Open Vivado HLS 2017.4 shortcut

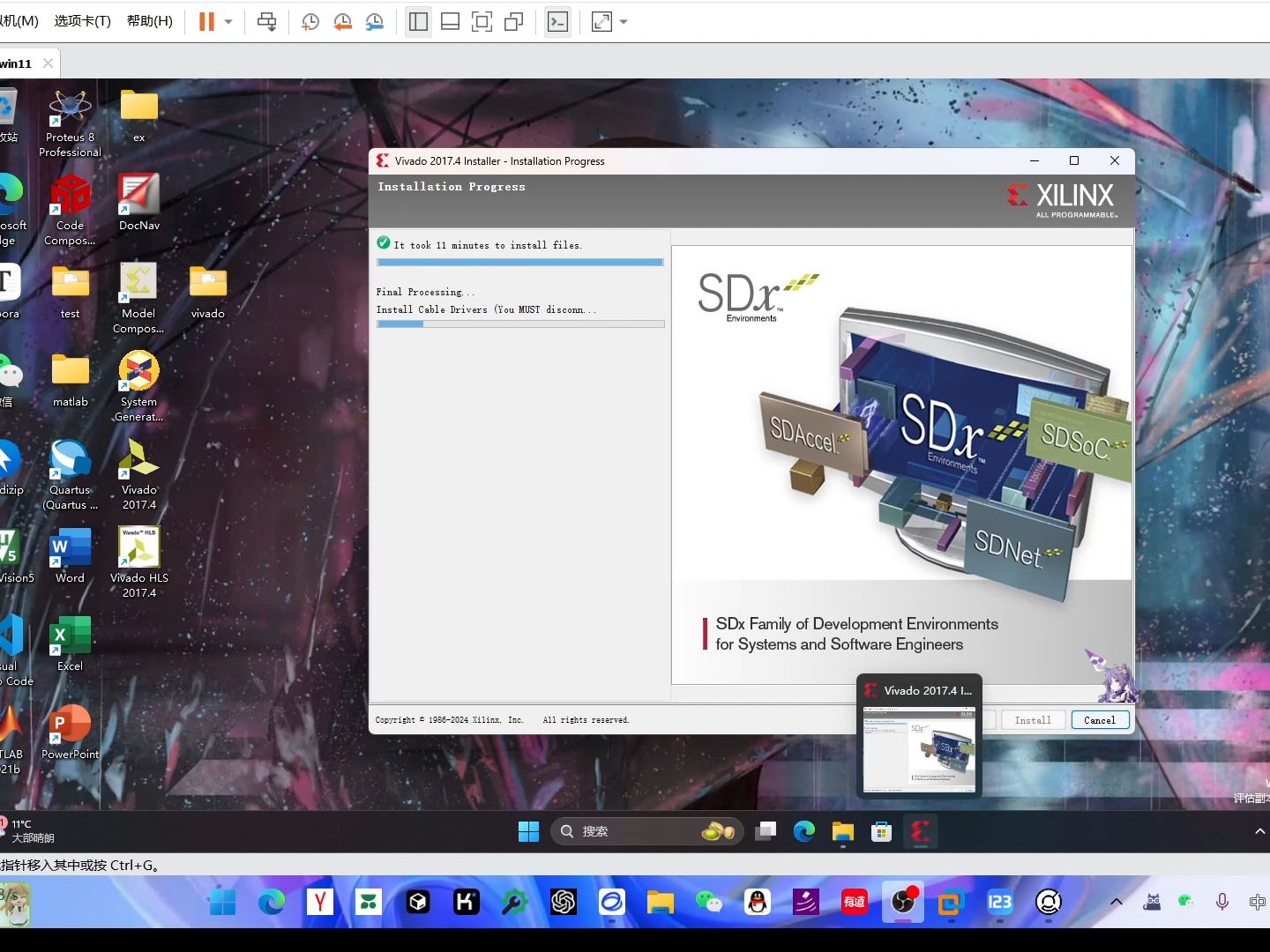click(x=139, y=562)
